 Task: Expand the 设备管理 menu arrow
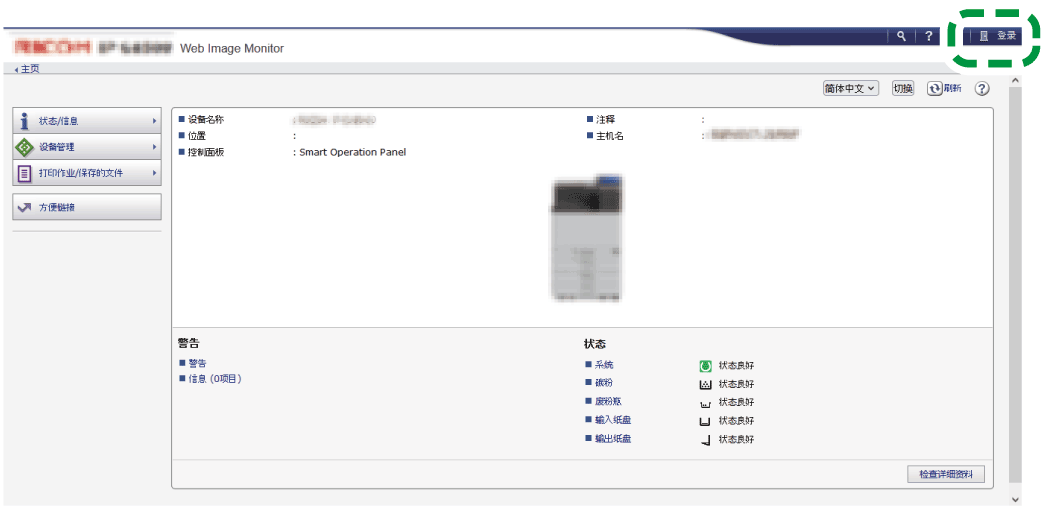(155, 147)
